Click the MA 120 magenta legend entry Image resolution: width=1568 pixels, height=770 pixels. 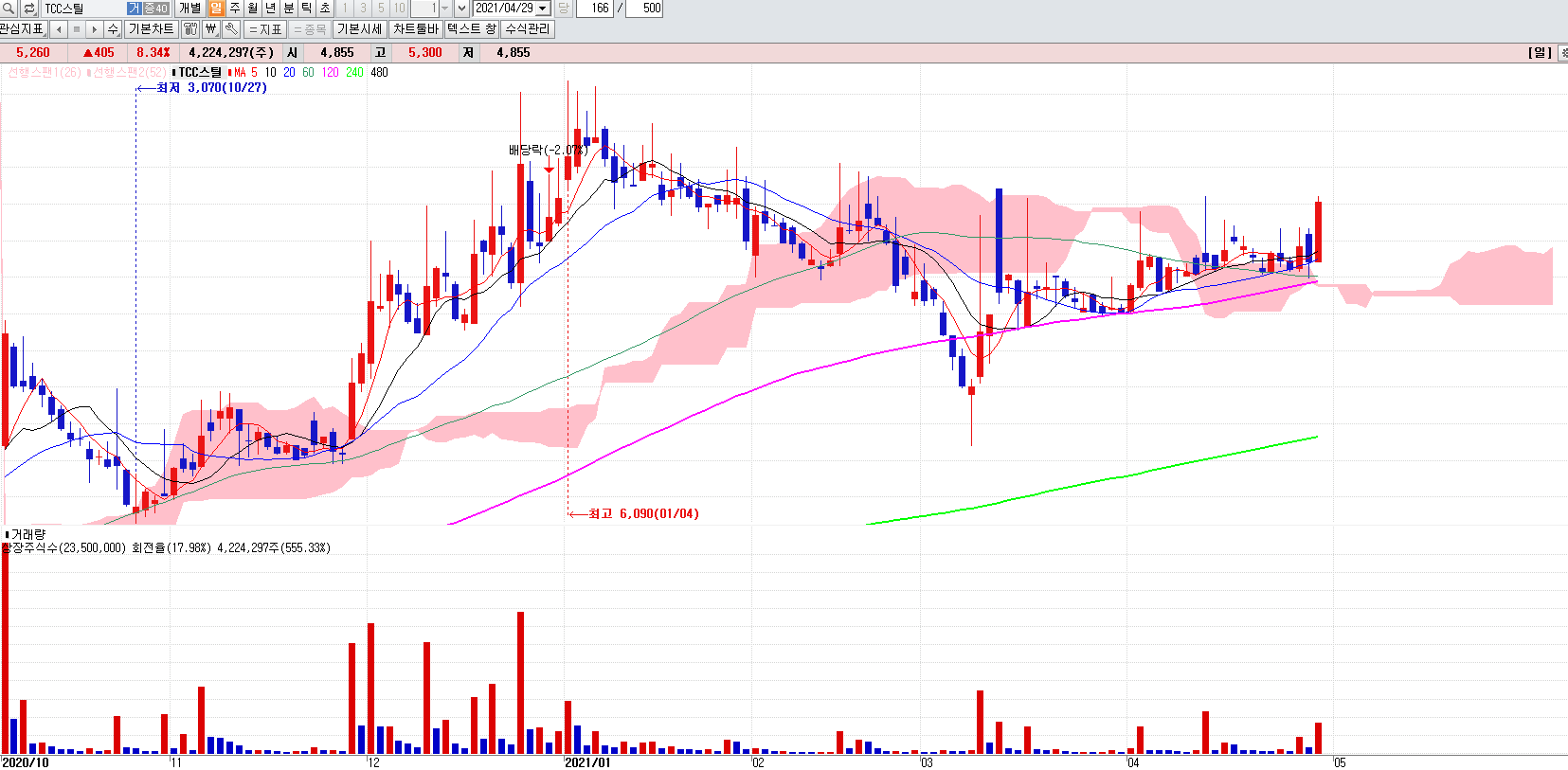point(330,73)
